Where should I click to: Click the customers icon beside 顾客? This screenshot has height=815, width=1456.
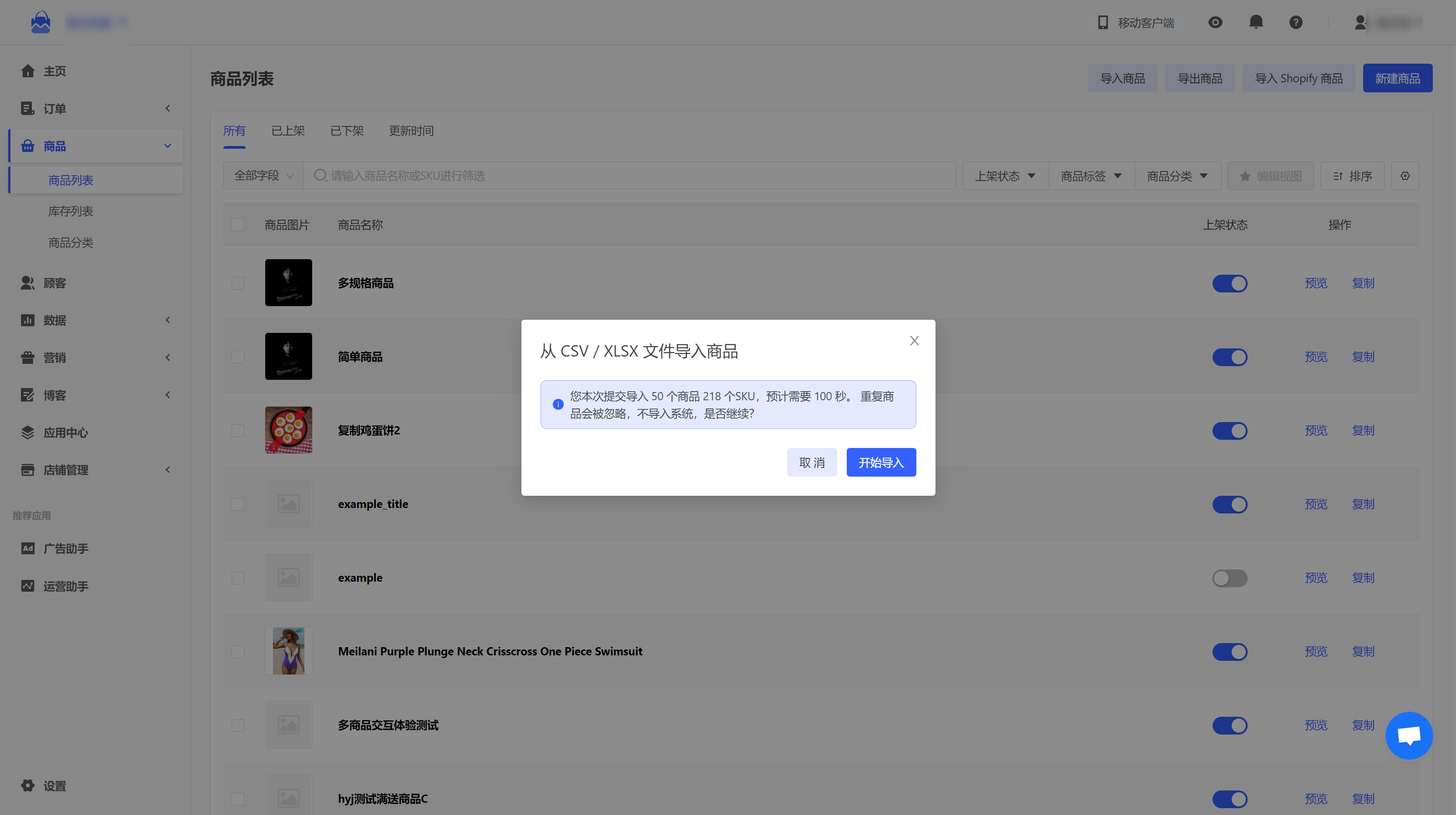click(28, 283)
